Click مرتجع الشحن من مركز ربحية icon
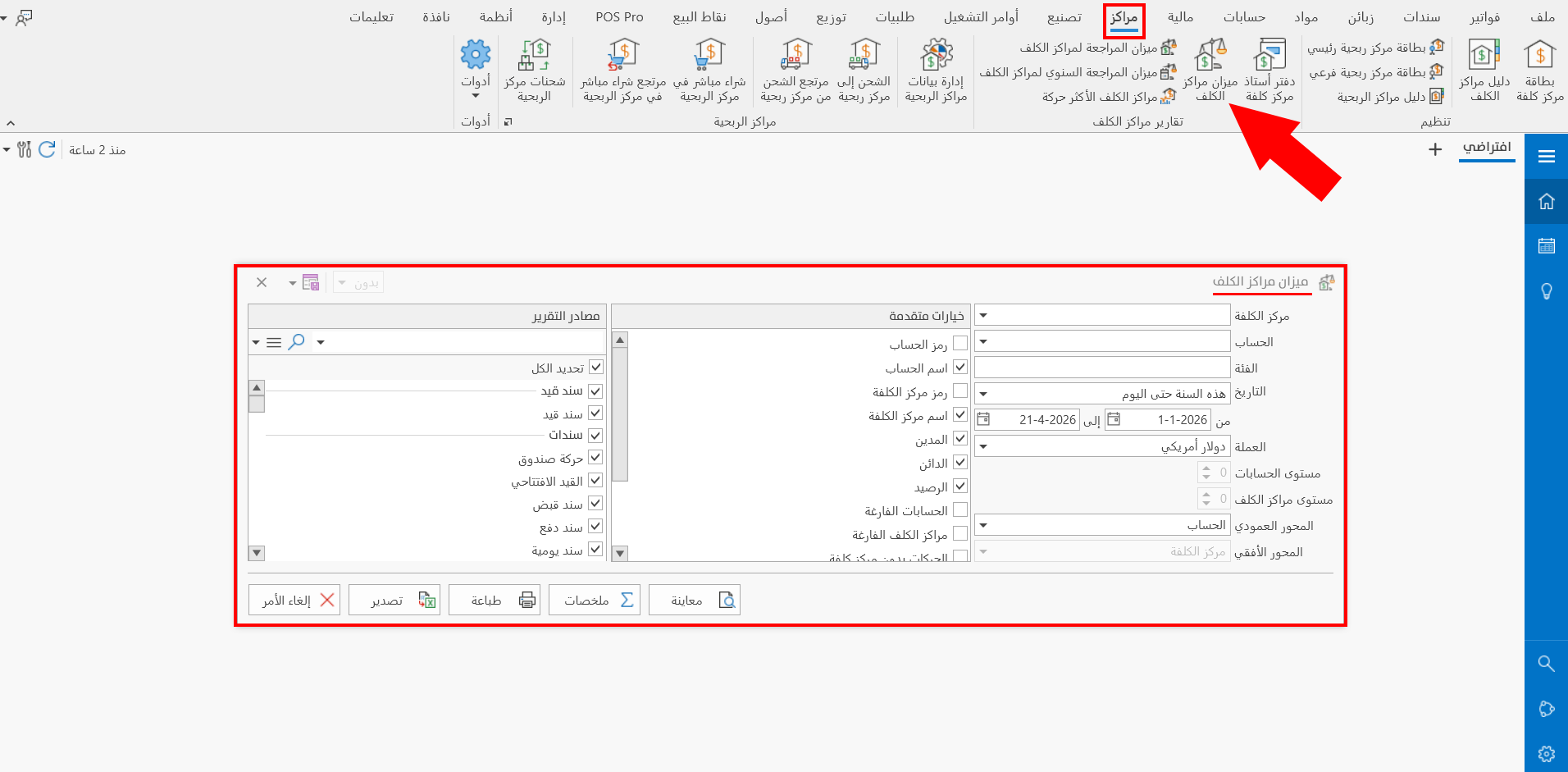The height and width of the screenshot is (772, 1568). pos(795,71)
